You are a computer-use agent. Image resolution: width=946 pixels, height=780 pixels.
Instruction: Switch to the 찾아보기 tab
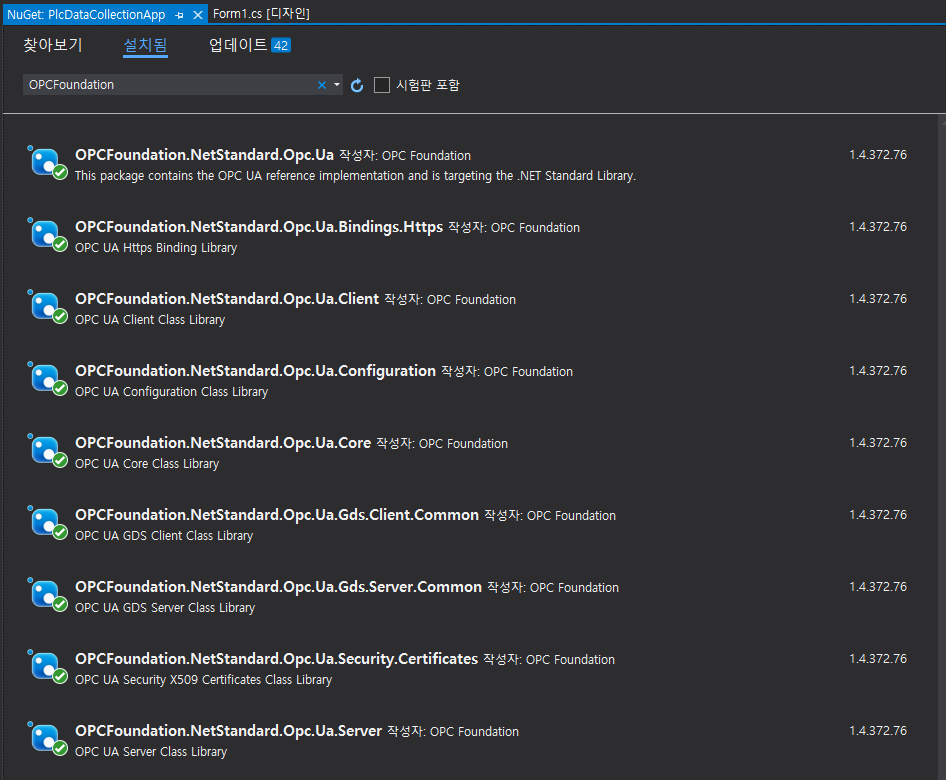point(52,45)
